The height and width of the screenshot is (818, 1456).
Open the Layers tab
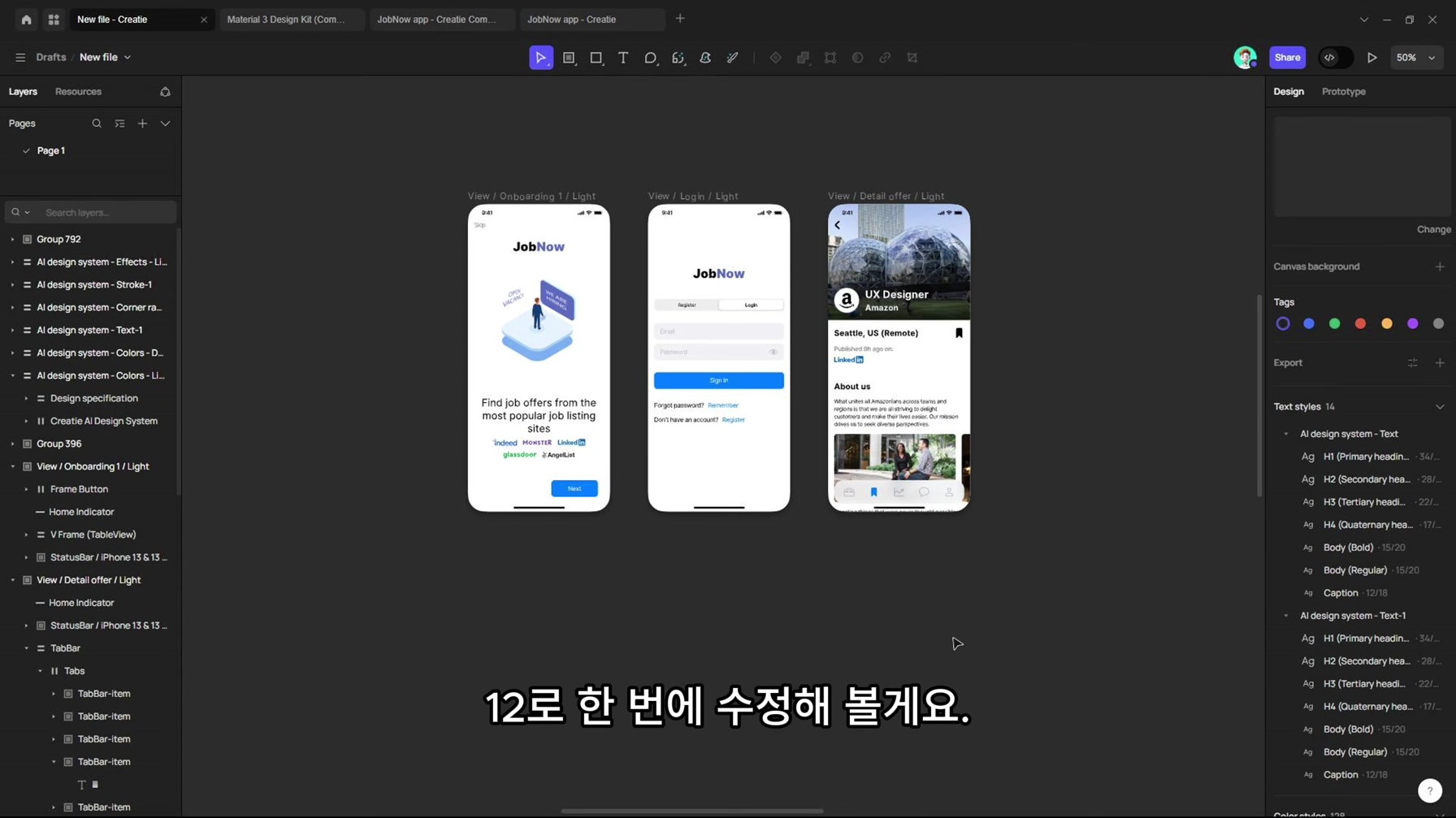23,92
